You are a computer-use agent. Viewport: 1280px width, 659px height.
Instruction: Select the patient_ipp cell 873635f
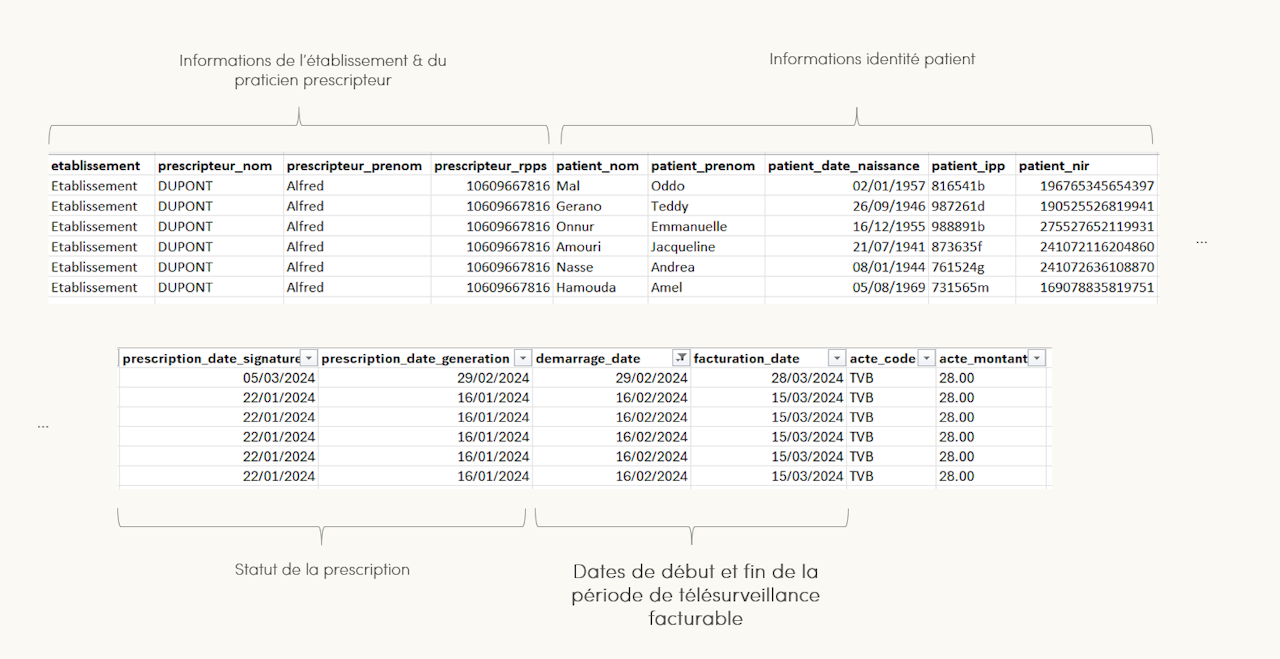[972, 247]
